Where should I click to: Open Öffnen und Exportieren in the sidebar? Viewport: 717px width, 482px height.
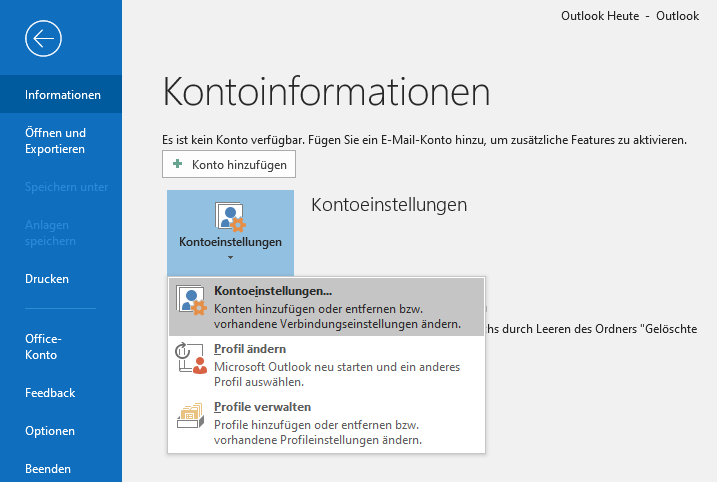click(x=61, y=141)
